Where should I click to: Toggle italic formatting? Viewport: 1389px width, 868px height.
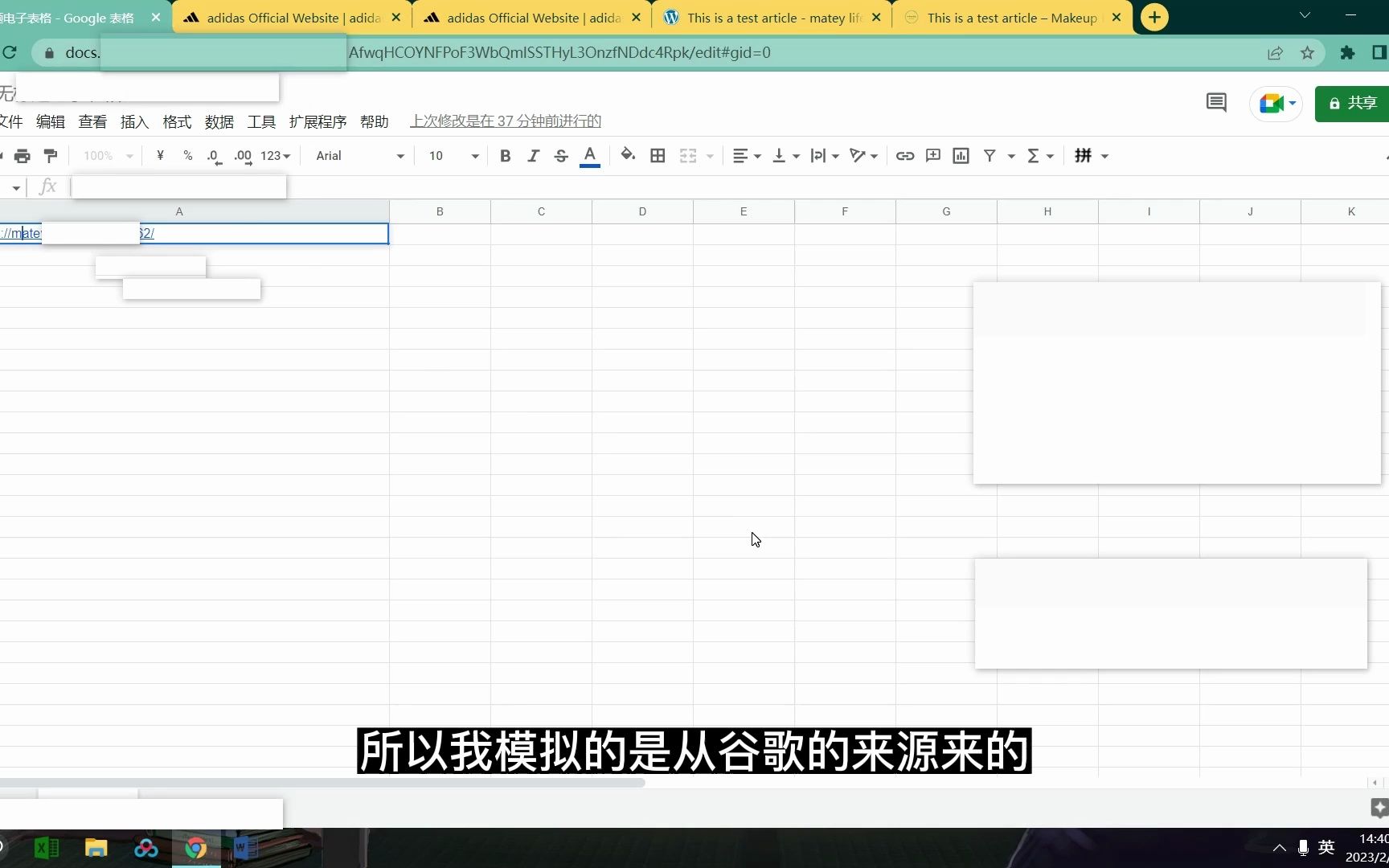click(533, 156)
